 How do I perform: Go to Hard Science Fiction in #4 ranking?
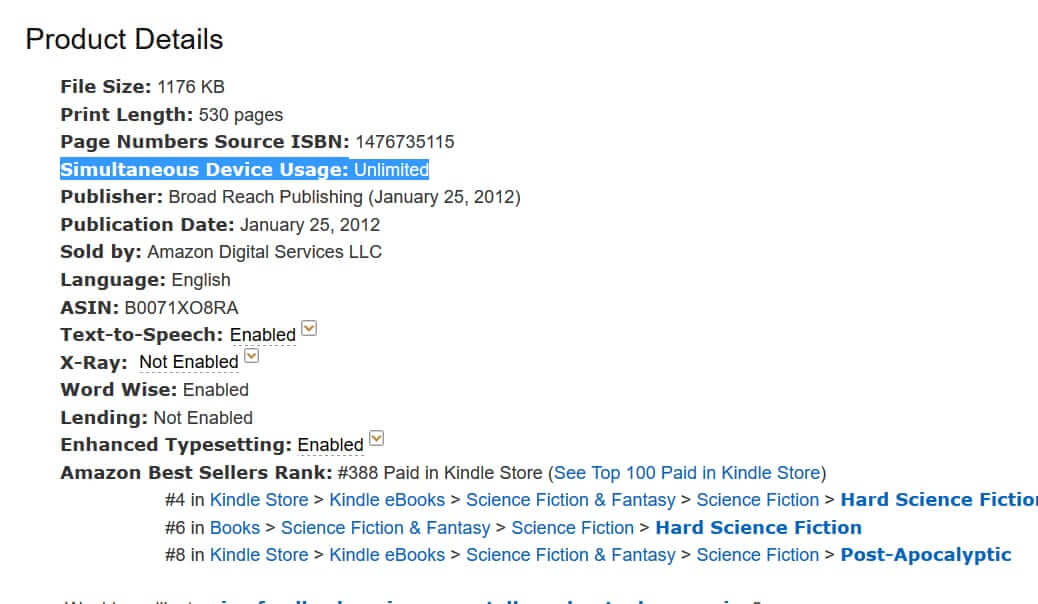tap(939, 500)
